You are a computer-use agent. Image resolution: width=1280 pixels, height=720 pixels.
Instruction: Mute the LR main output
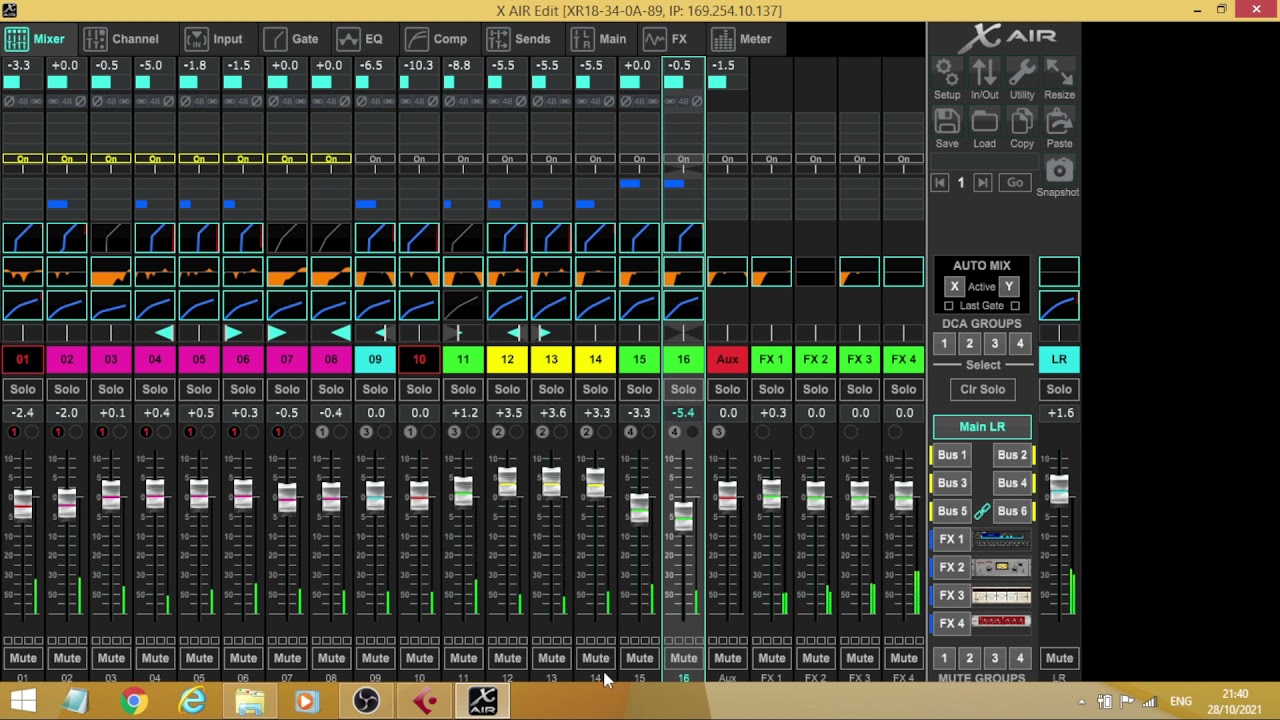[x=1059, y=658]
